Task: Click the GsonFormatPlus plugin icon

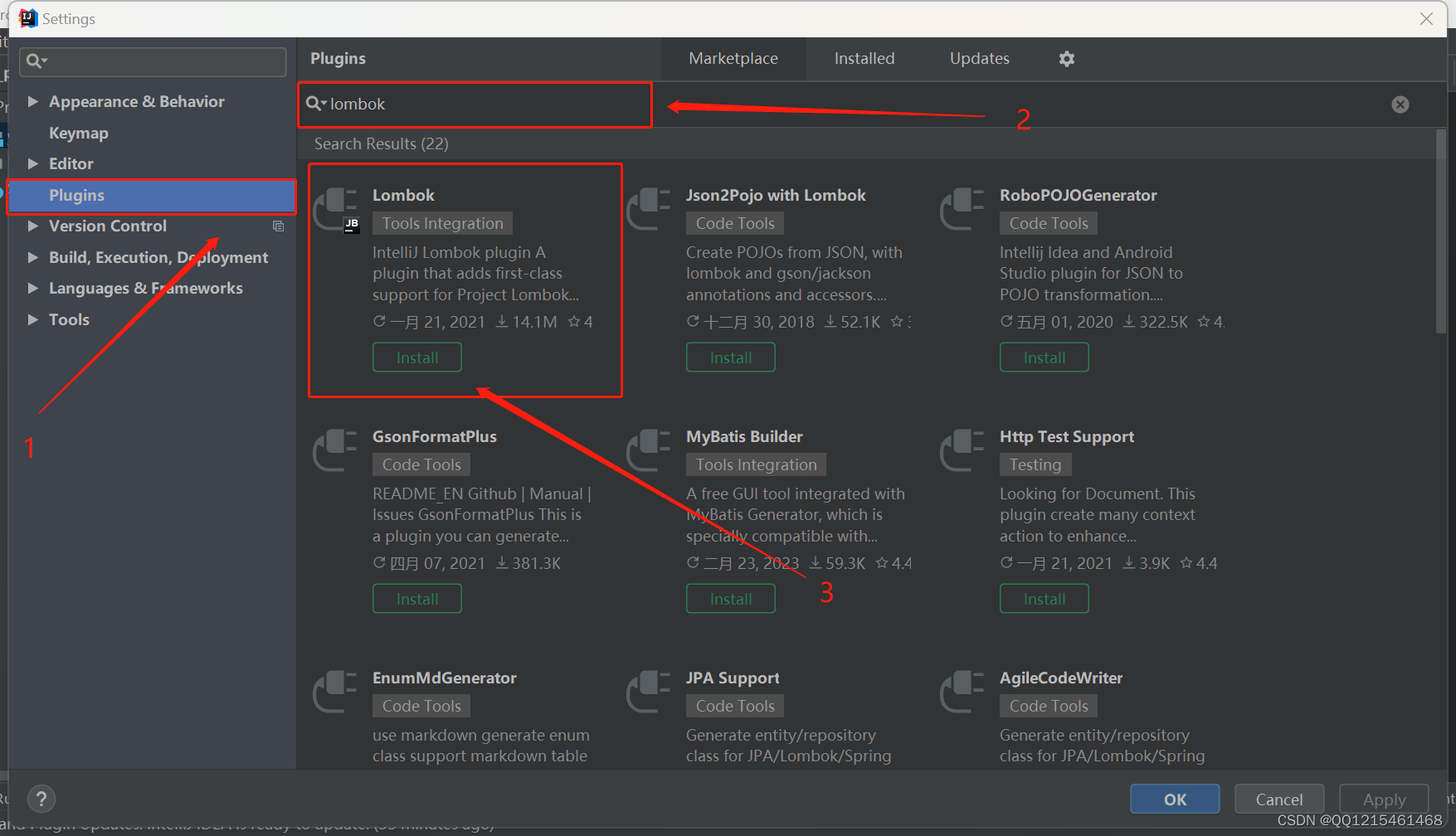Action: point(335,450)
